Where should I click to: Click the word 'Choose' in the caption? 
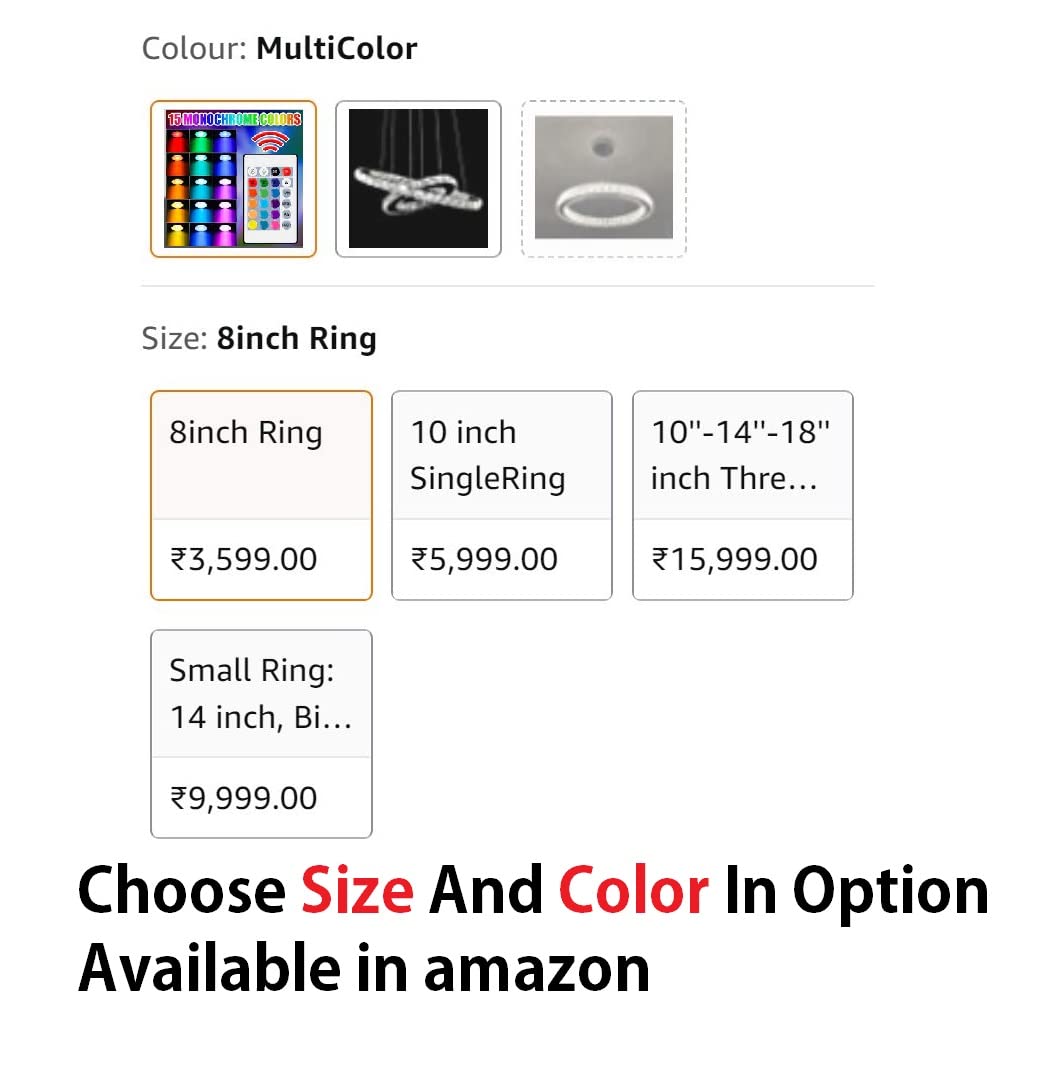(x=182, y=889)
